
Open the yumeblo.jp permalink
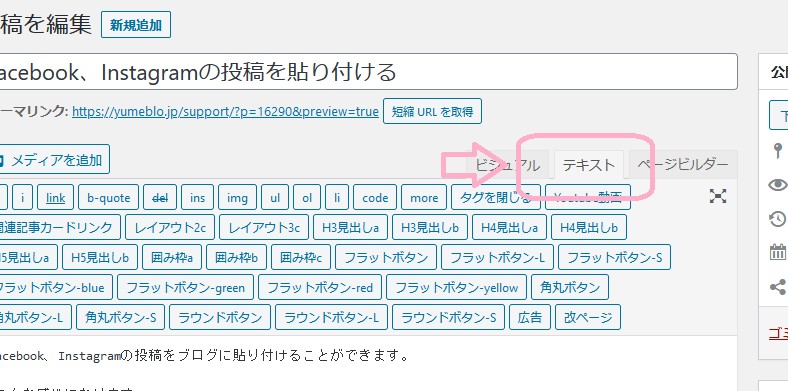point(225,112)
